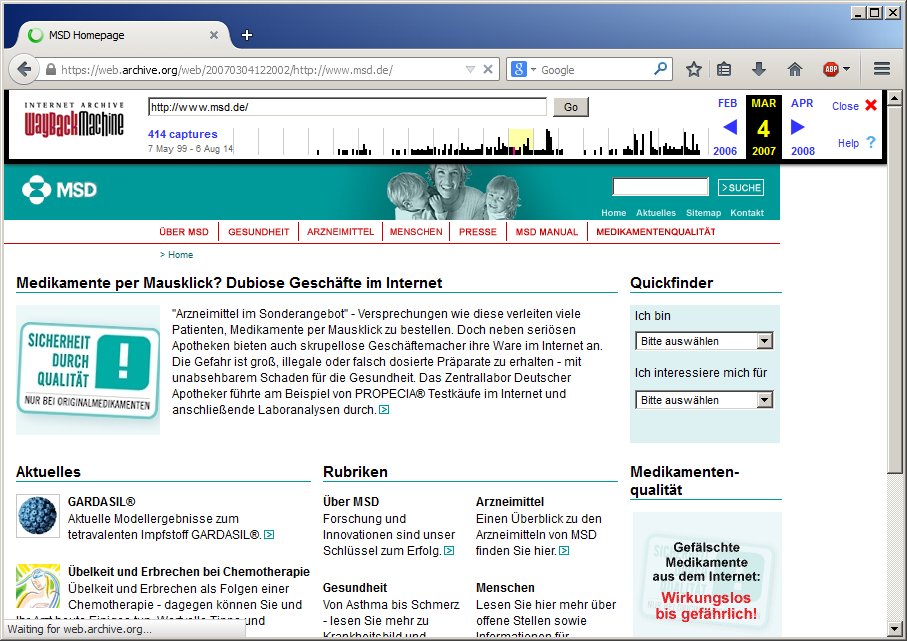
Task: Click arrow icon after finden Sie hier
Action: click(564, 551)
